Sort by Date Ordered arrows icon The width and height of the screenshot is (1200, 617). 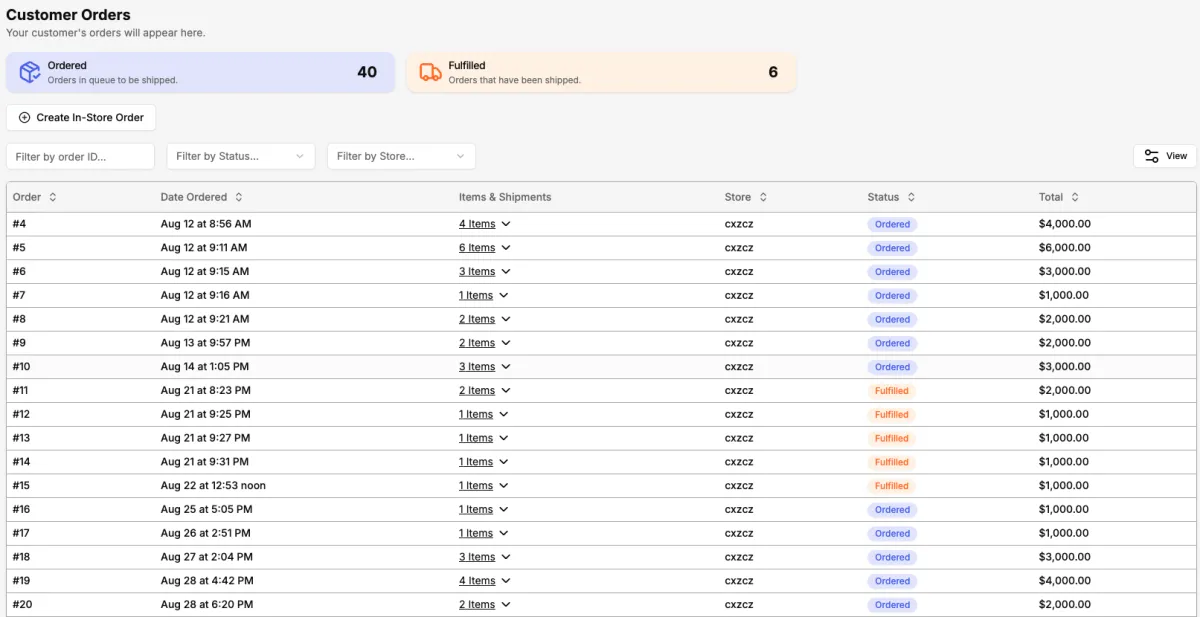coord(239,197)
